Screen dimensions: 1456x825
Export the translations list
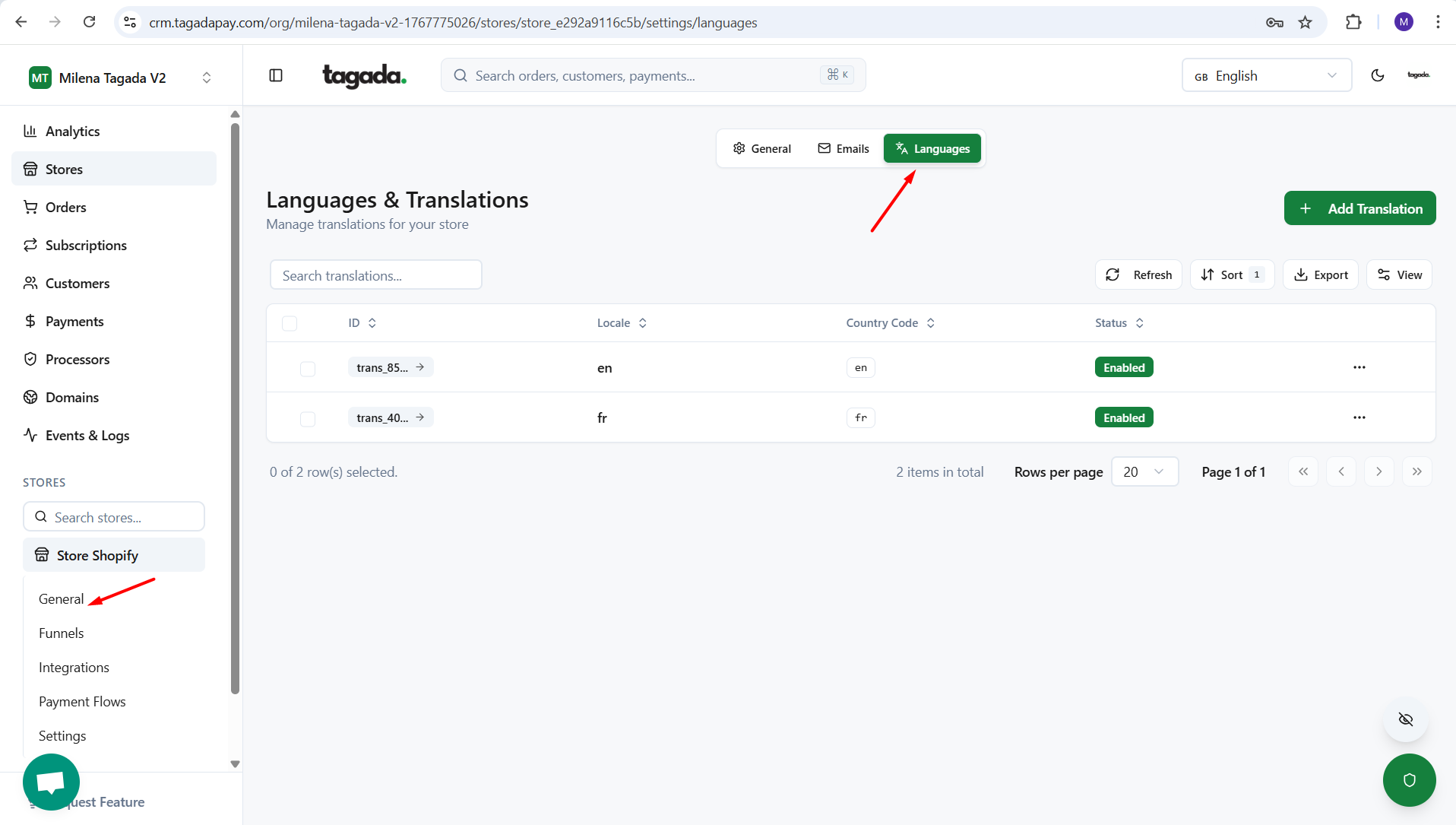[x=1320, y=274]
